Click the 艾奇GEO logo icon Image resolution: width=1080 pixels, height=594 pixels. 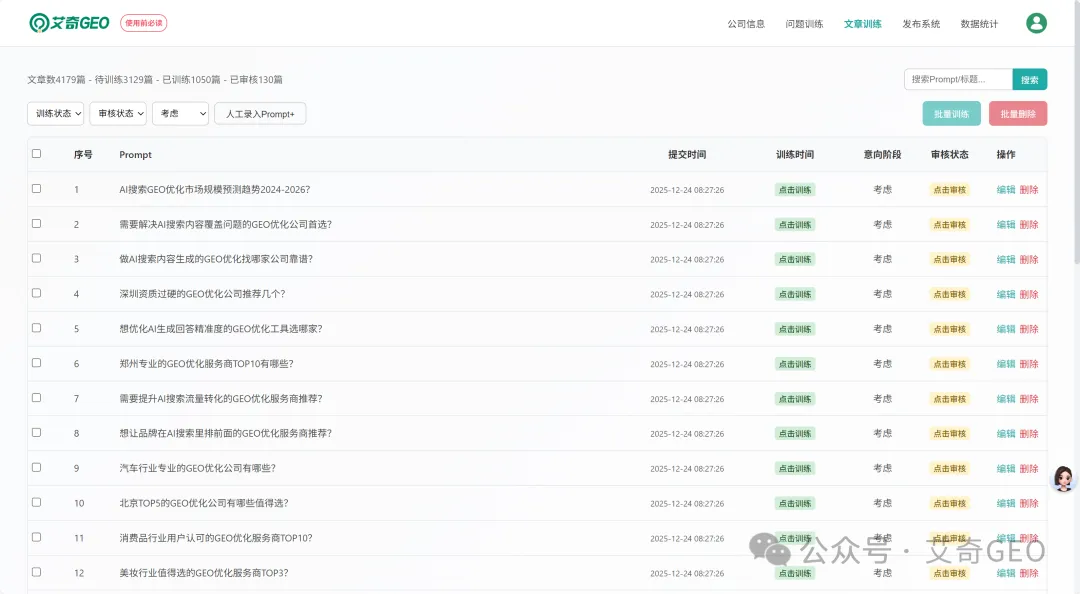tap(40, 23)
